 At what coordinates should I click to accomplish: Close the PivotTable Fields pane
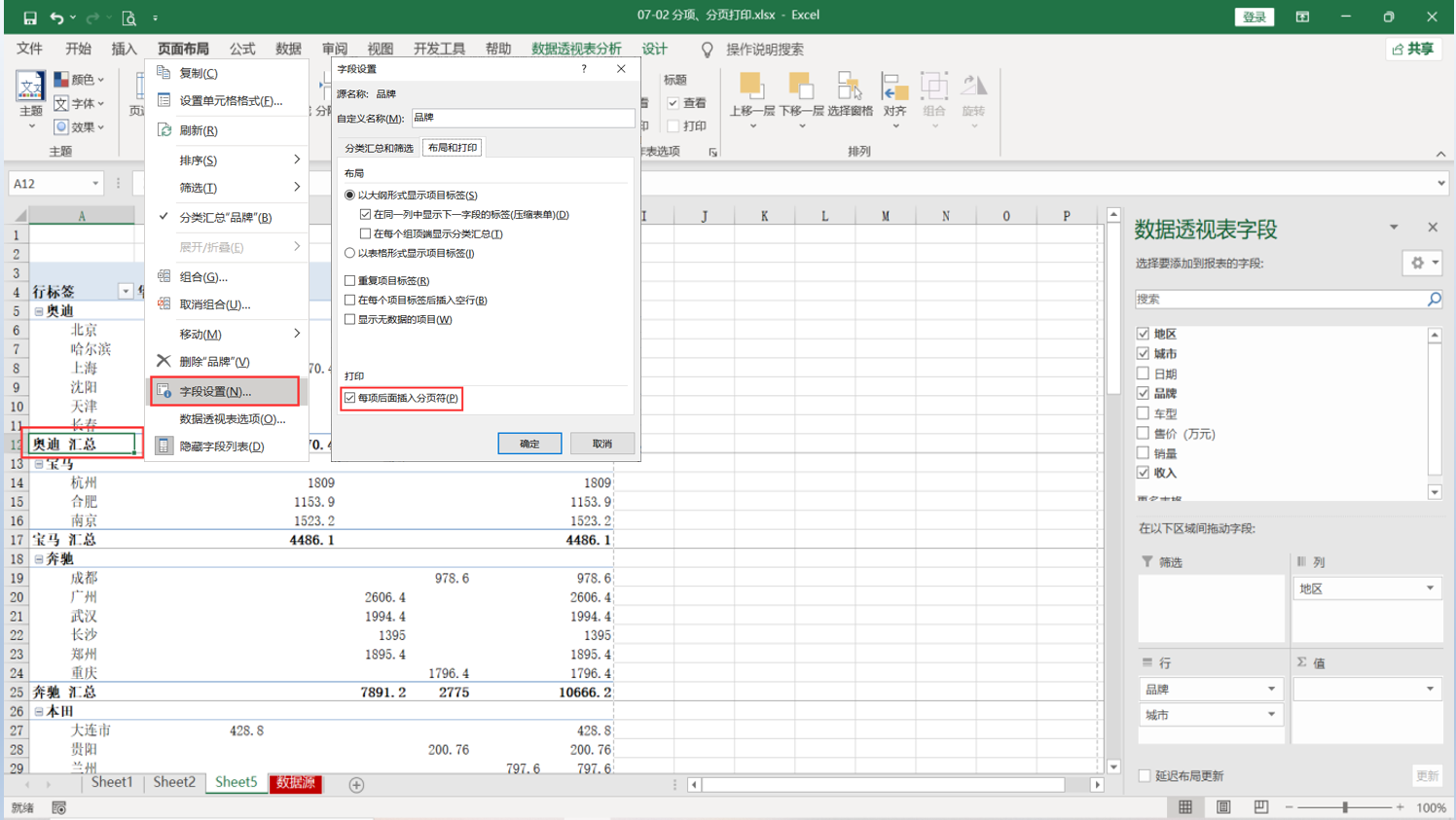coord(1433,228)
